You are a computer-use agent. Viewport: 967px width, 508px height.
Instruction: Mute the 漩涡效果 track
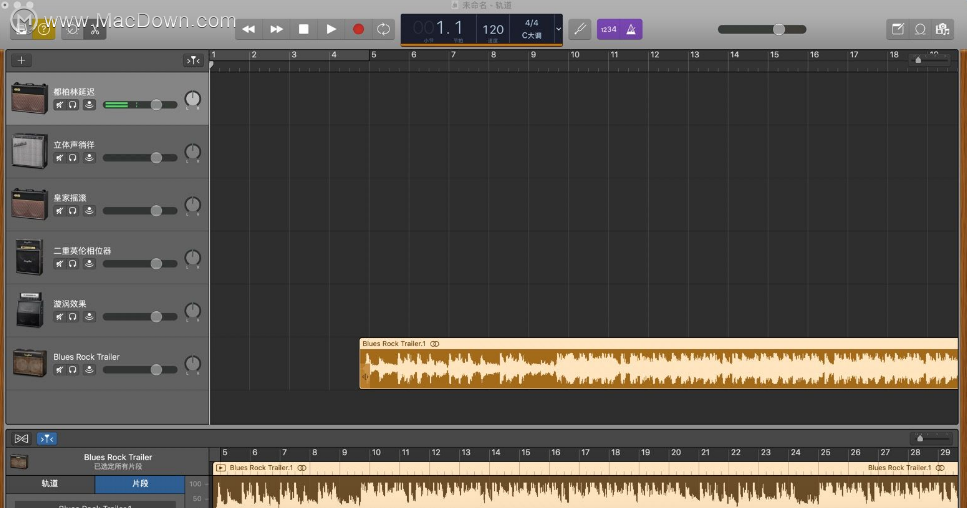click(59, 317)
